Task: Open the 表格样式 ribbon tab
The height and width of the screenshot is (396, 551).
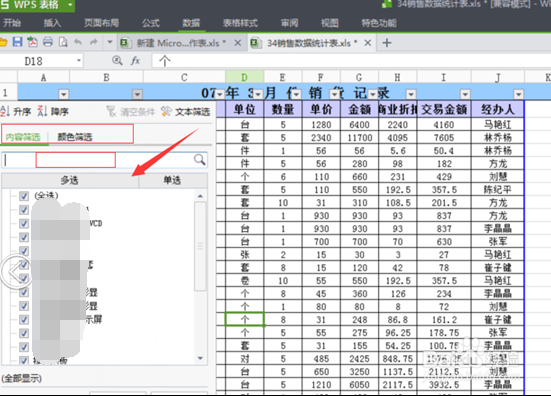Action: click(x=240, y=23)
